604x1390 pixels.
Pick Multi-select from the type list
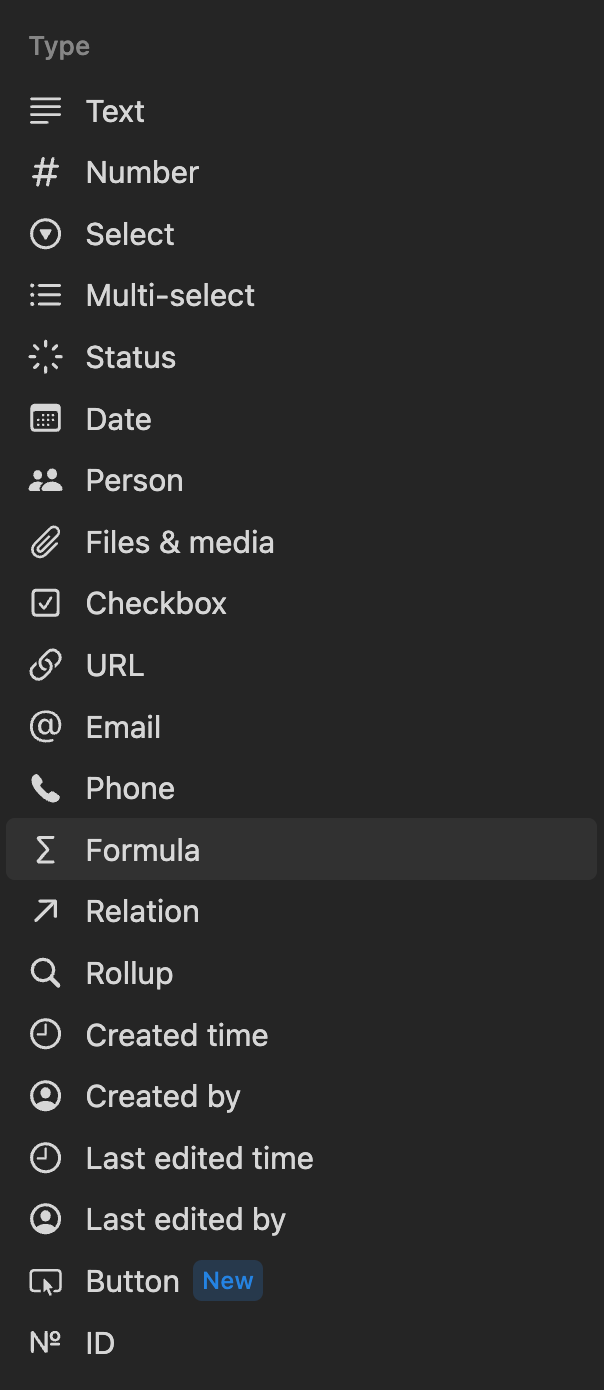click(x=170, y=296)
